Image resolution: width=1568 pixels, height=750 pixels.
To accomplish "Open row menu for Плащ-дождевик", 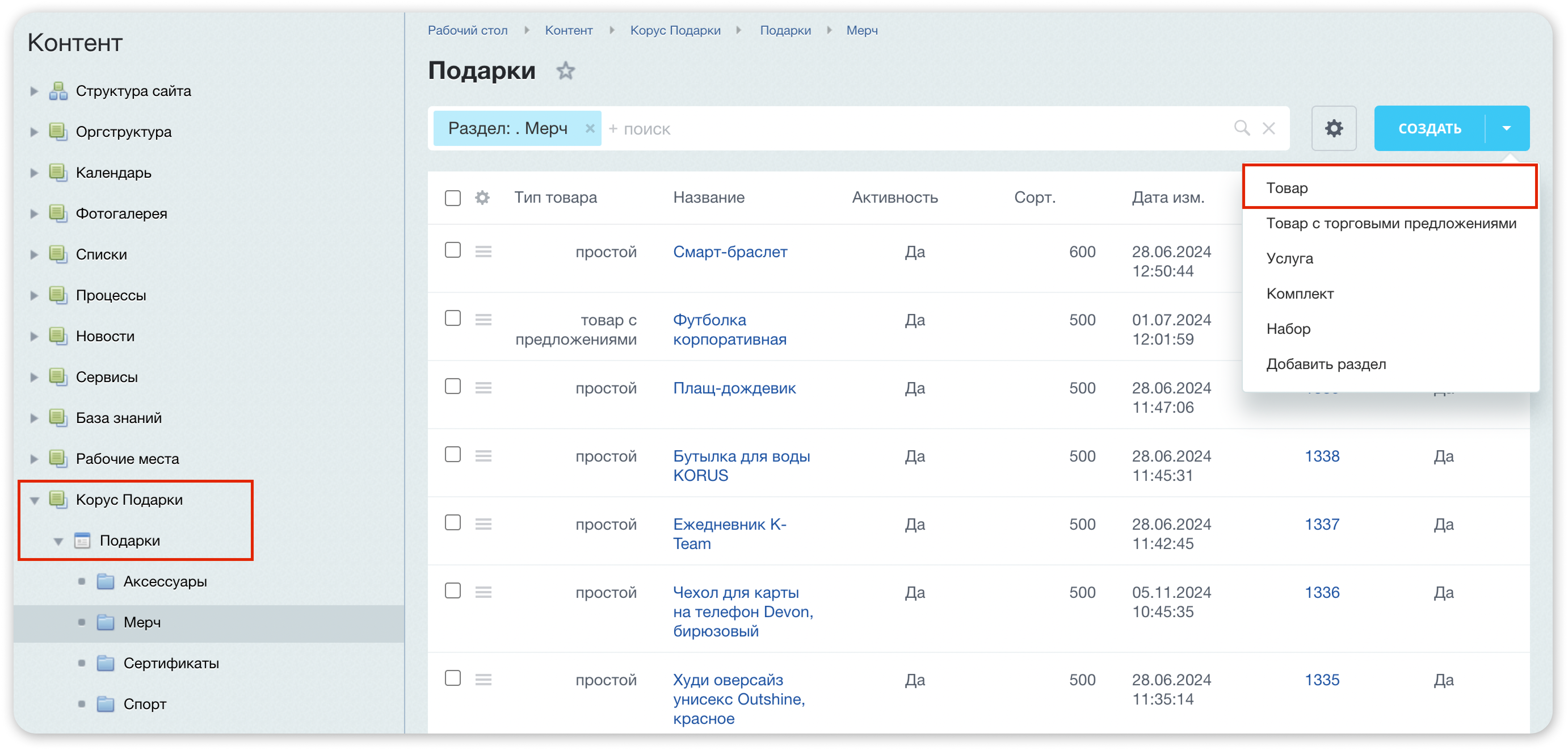I will pyautogui.click(x=483, y=388).
